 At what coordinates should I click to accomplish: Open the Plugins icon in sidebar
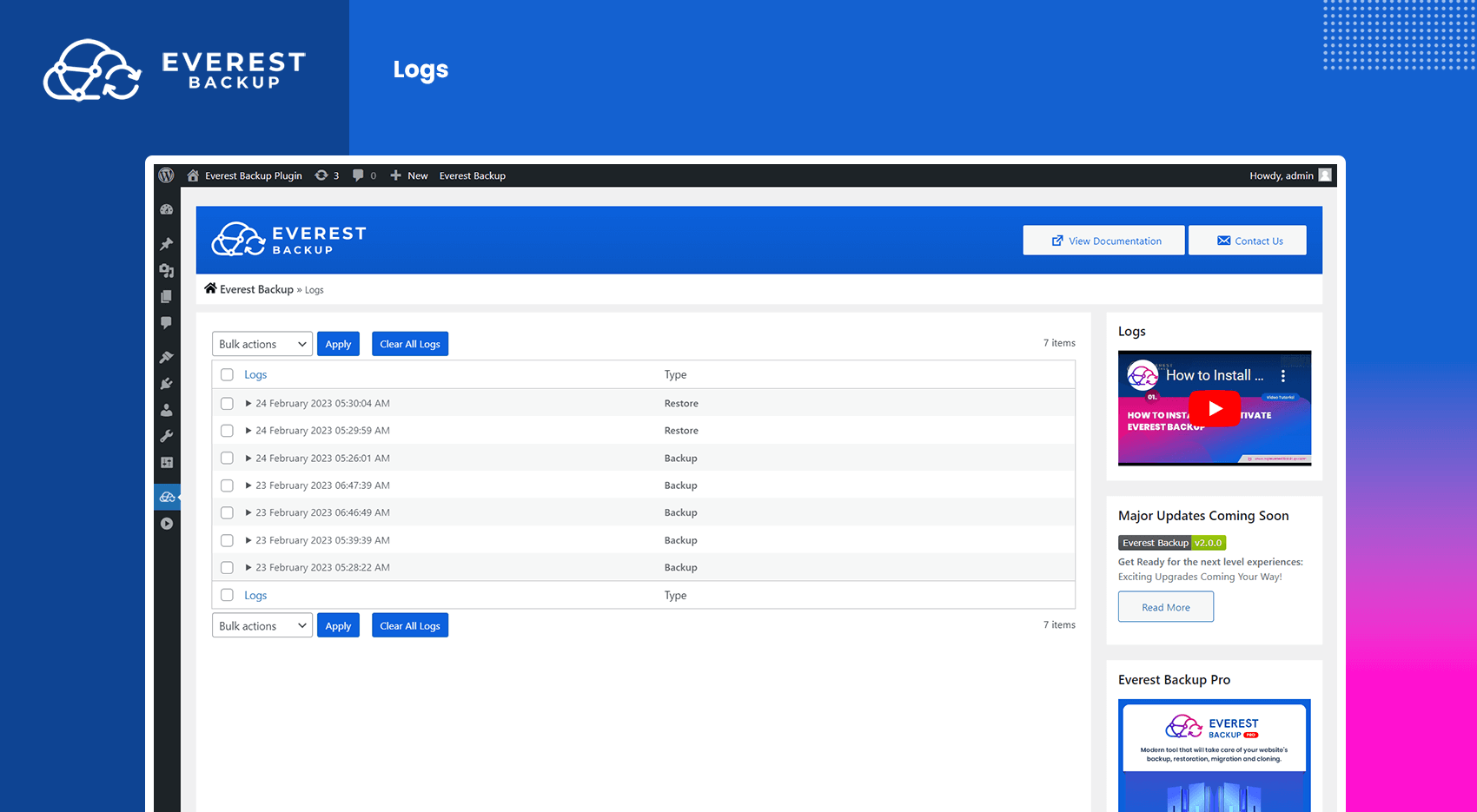[x=167, y=384]
